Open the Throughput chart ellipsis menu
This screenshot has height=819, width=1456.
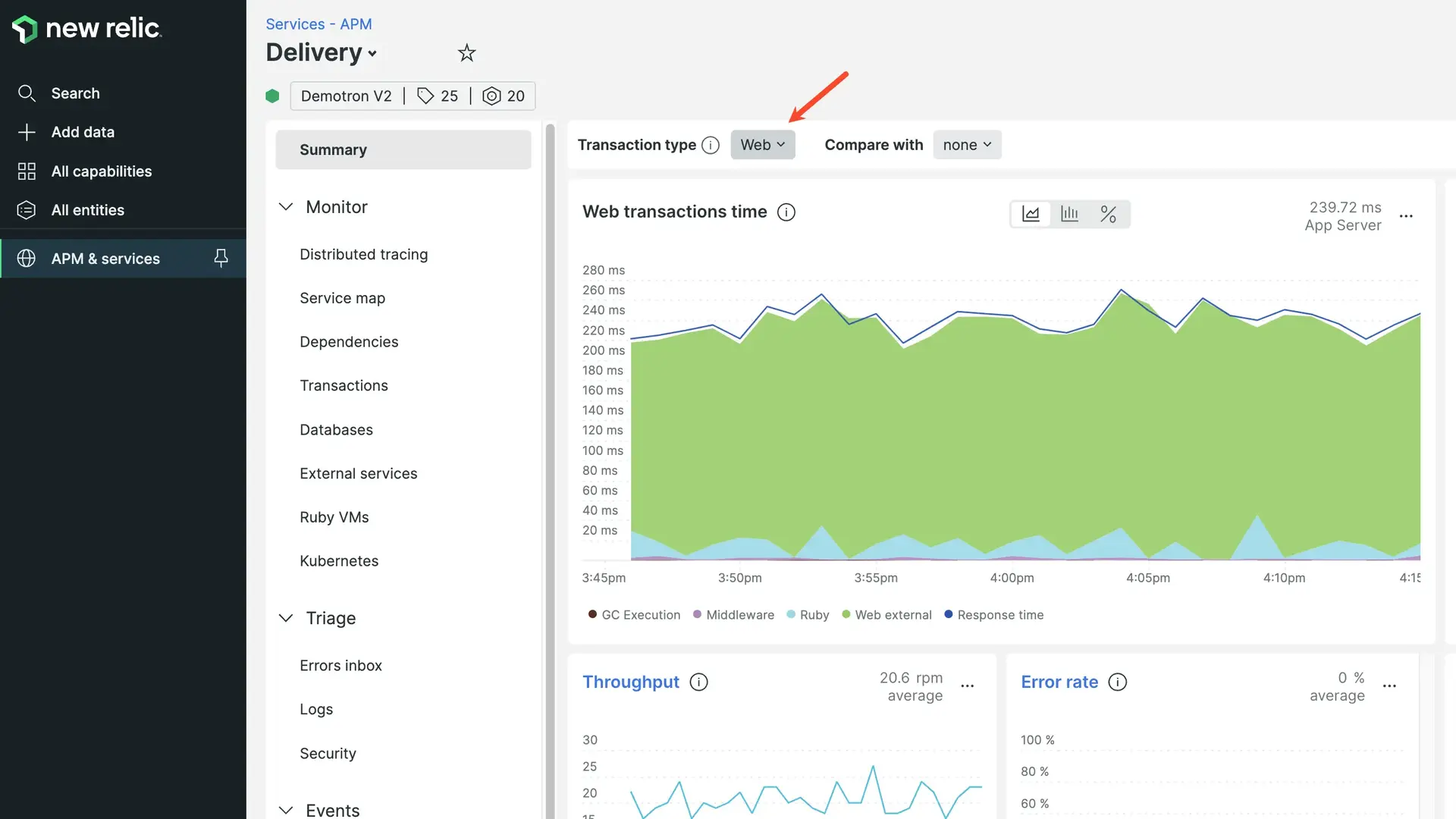pyautogui.click(x=967, y=686)
